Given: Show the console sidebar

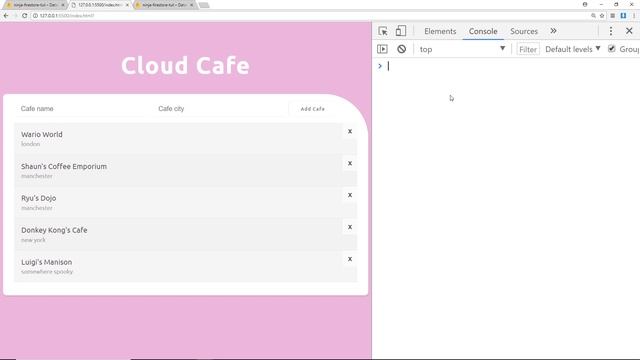Looking at the screenshot, I should coord(382,49).
